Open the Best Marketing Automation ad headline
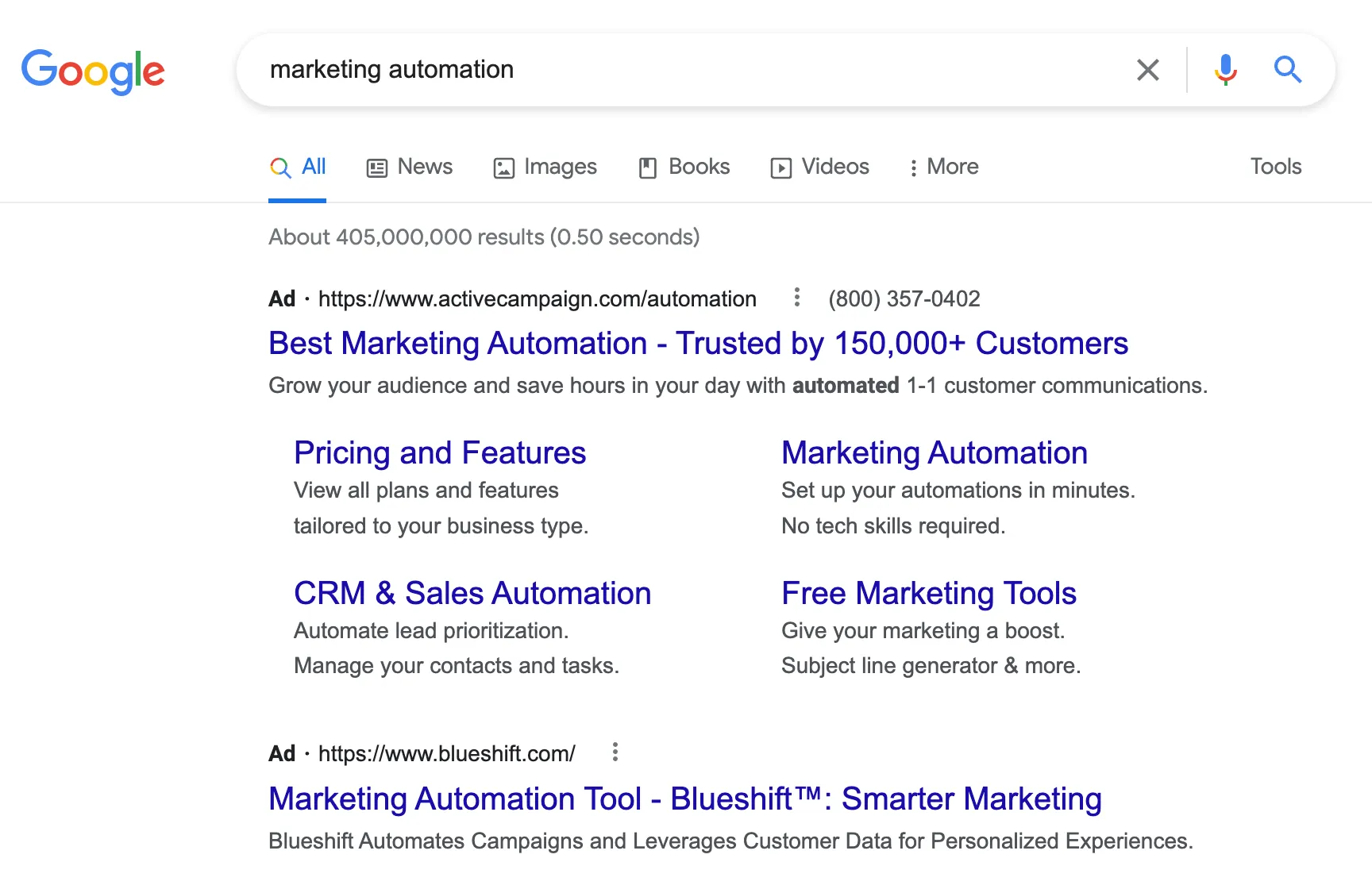 click(698, 344)
